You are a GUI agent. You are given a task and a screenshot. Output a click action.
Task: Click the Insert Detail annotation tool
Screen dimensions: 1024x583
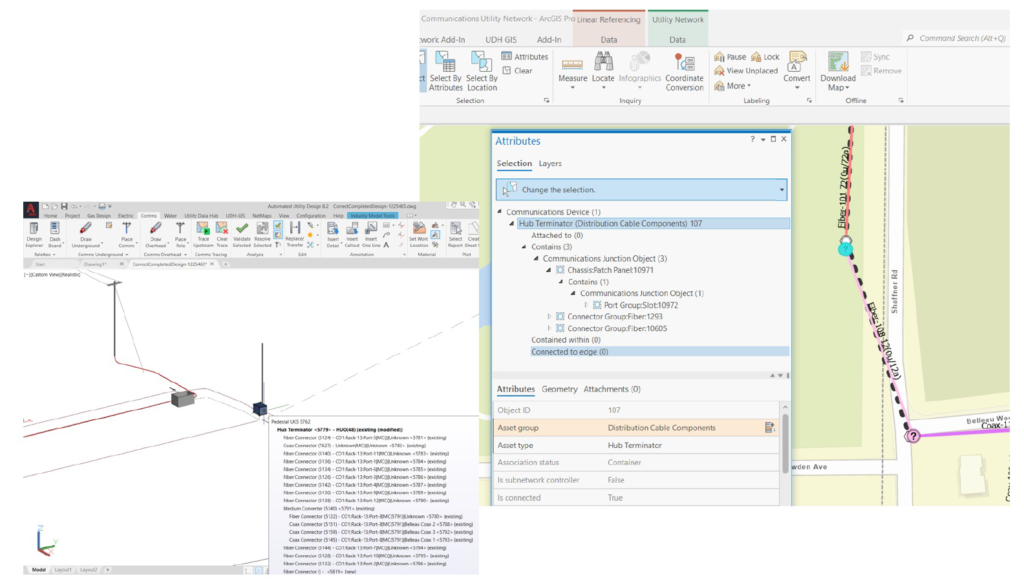(333, 234)
